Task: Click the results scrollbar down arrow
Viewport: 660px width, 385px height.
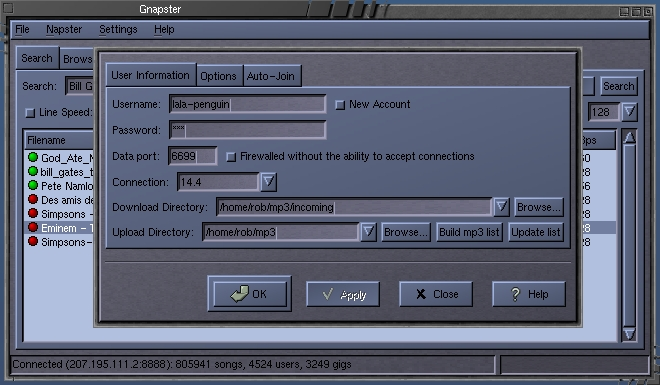Action: pos(629,334)
